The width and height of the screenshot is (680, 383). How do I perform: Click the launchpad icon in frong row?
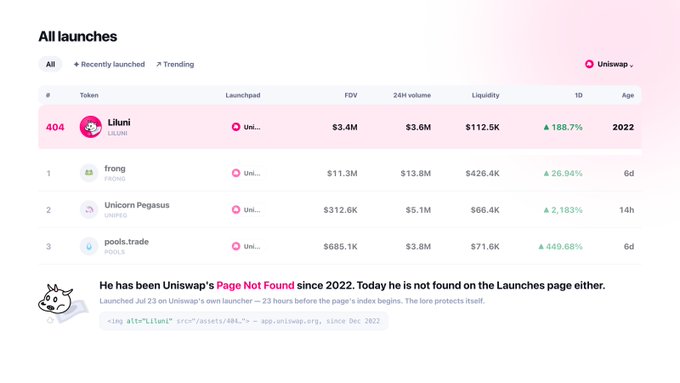tap(236, 173)
